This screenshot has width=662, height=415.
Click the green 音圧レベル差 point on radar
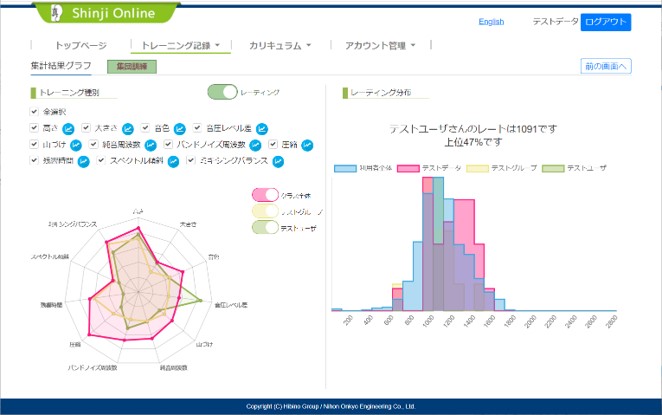201,301
